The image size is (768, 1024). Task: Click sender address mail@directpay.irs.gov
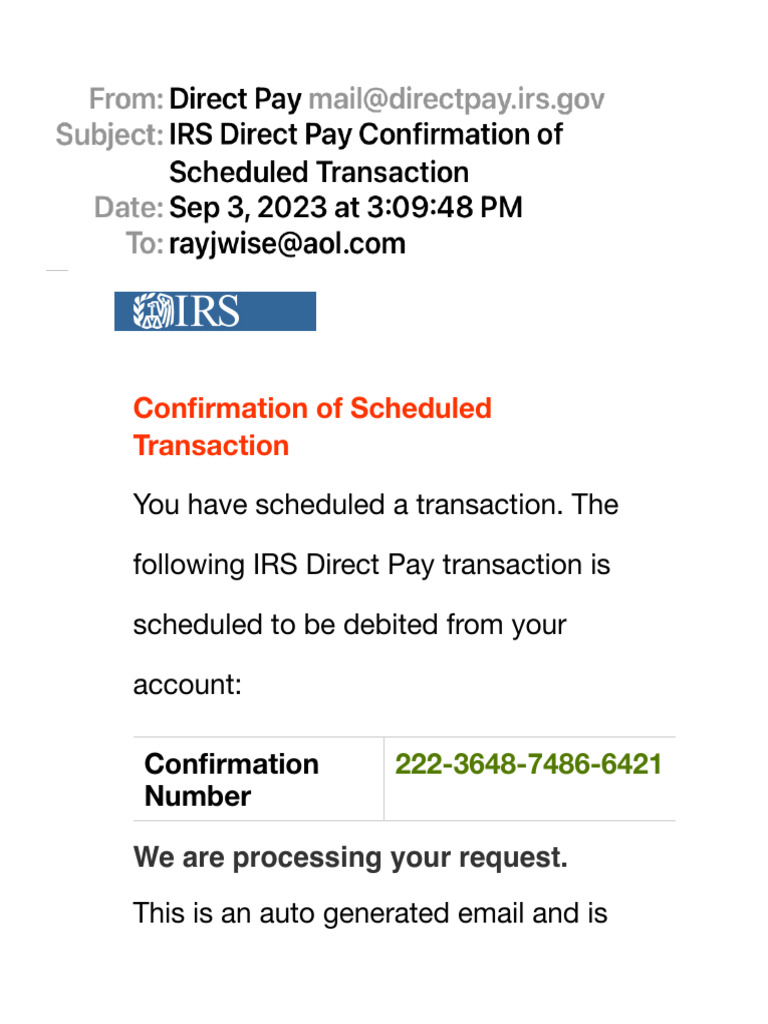457,99
